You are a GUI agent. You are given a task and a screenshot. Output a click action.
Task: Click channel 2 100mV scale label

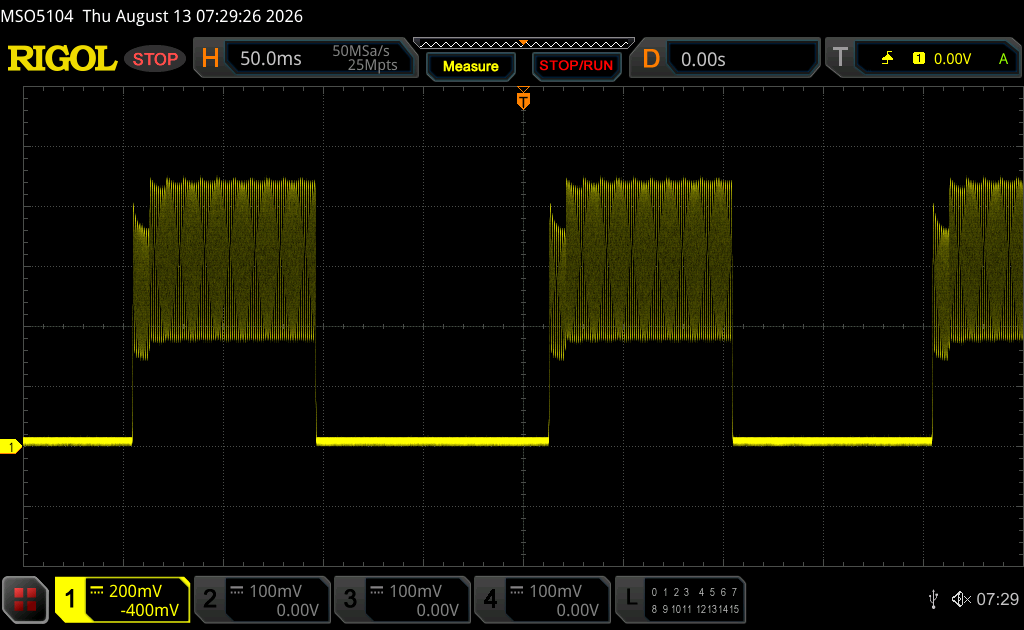[276, 591]
